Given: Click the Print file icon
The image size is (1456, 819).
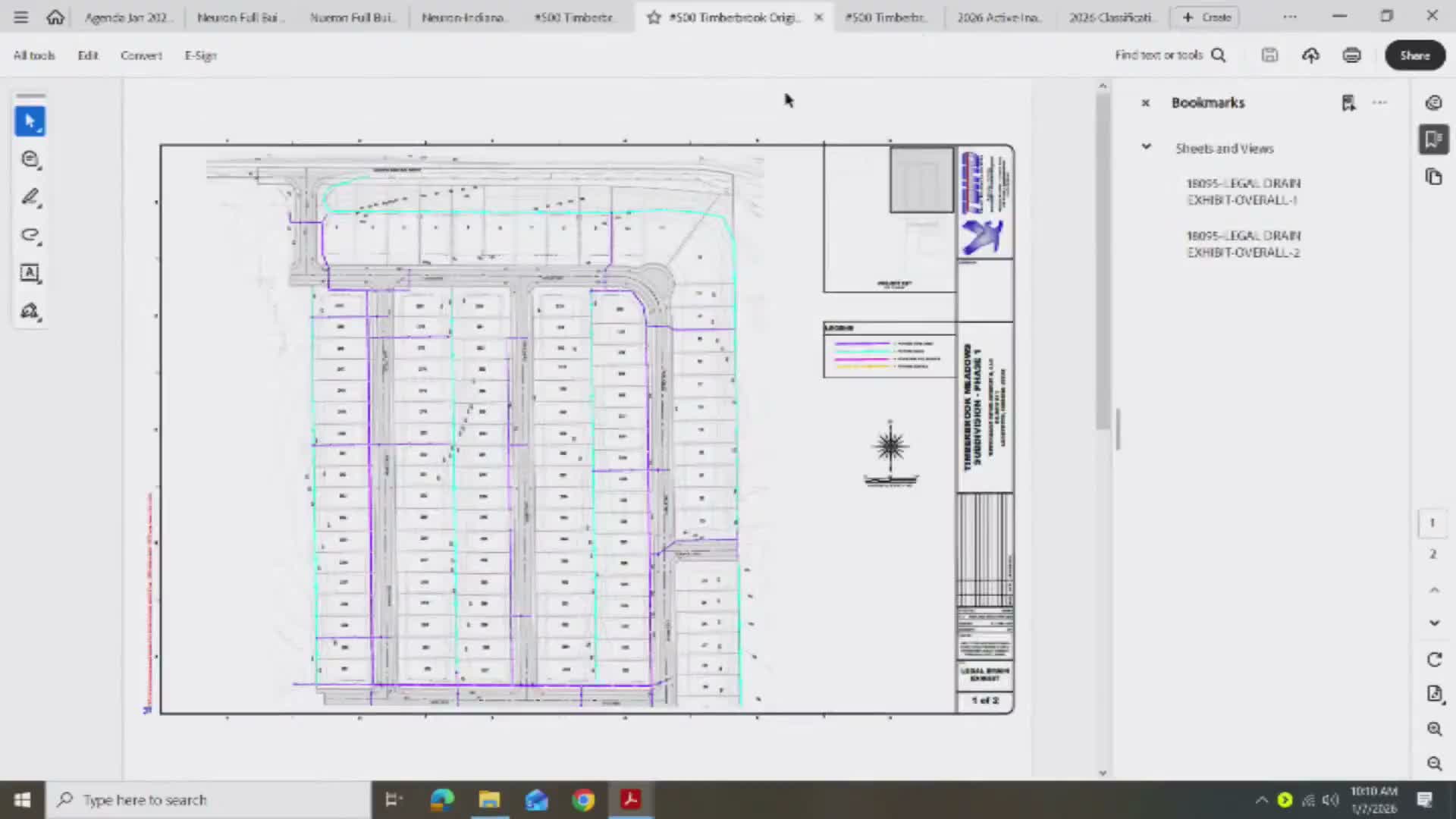Looking at the screenshot, I should pos(1351,55).
